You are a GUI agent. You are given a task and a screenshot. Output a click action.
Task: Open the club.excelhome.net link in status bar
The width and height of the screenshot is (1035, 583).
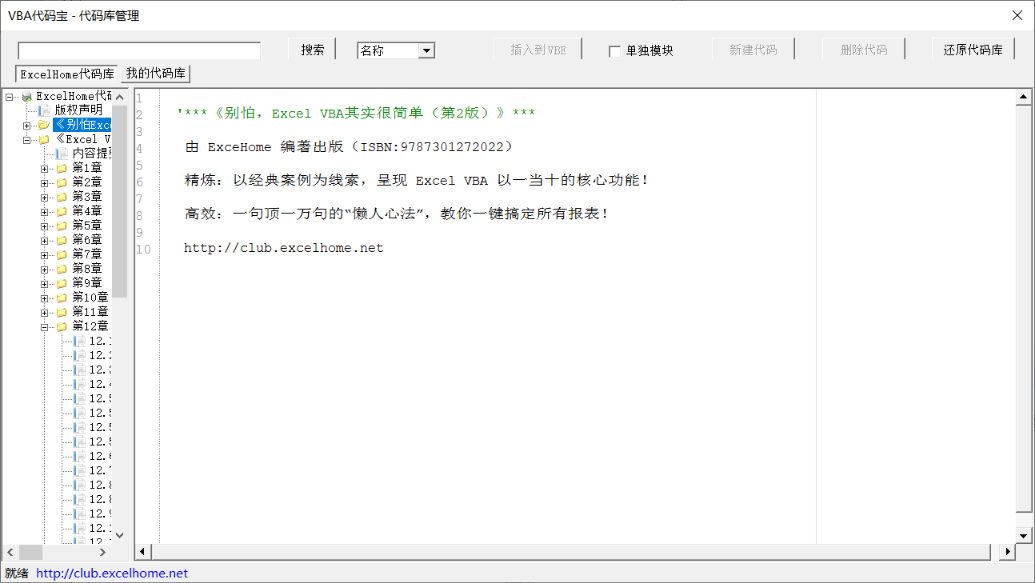pyautogui.click(x=112, y=573)
